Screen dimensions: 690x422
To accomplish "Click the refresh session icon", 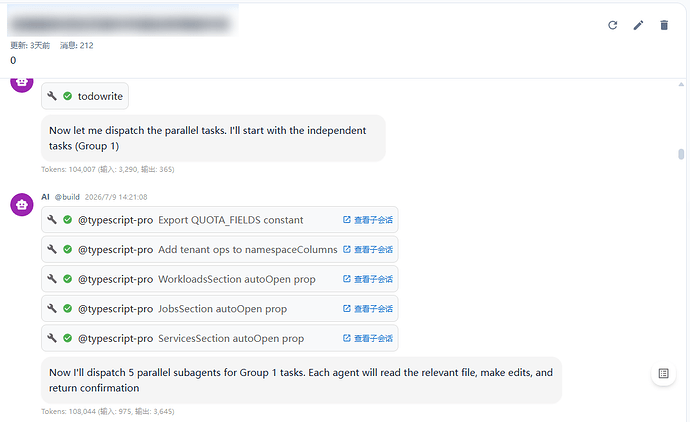I will (x=613, y=25).
